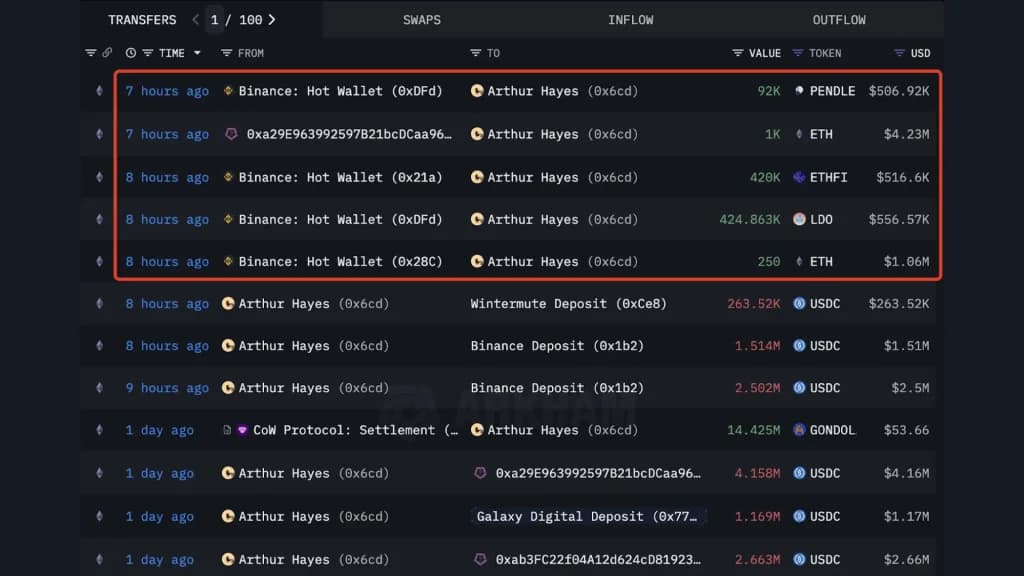
Task: Open Binance: Hot Wallet (0xDFd) on the PENDLE row
Action: tap(340, 91)
